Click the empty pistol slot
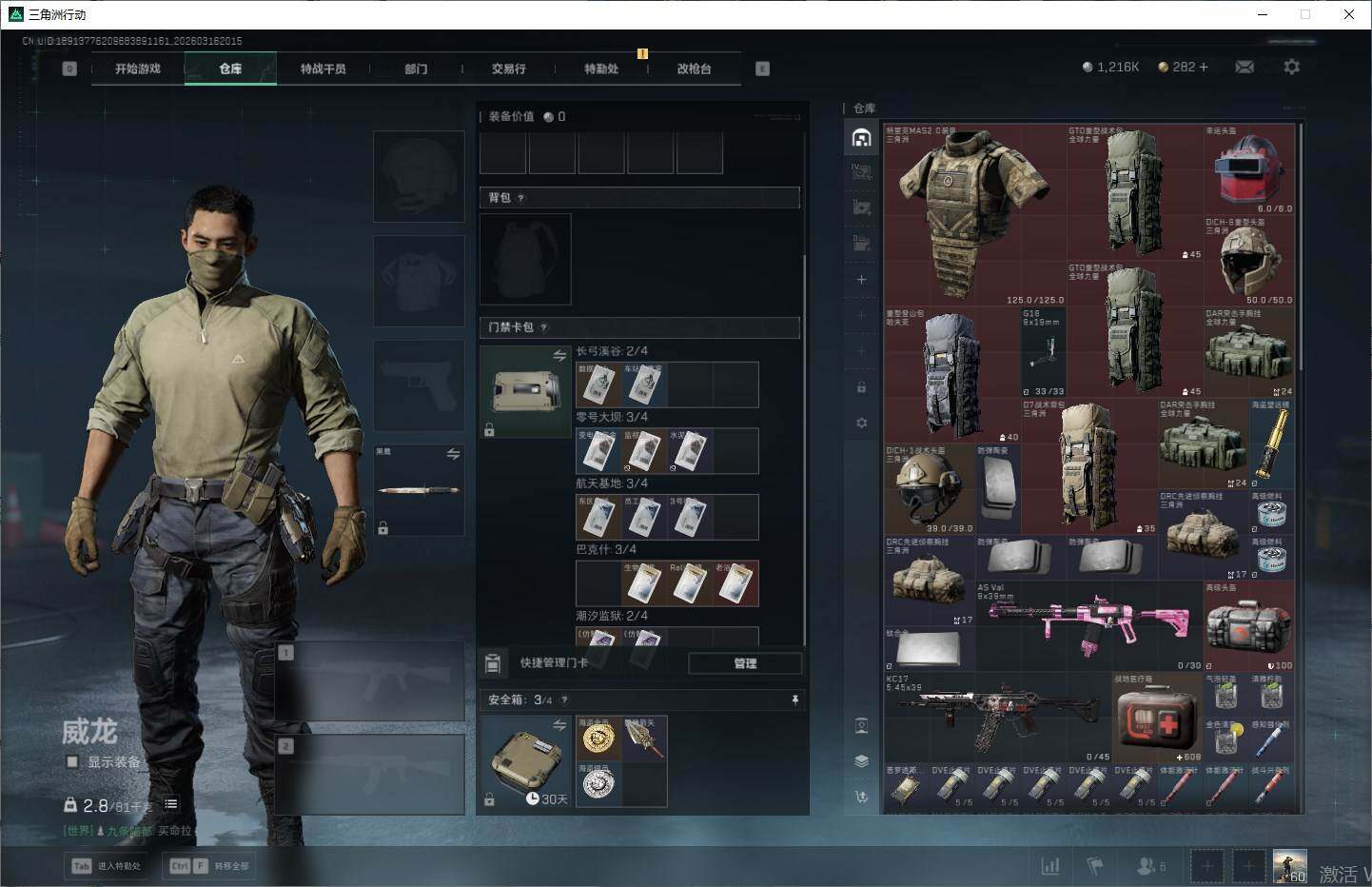Image resolution: width=1372 pixels, height=887 pixels. [420, 385]
